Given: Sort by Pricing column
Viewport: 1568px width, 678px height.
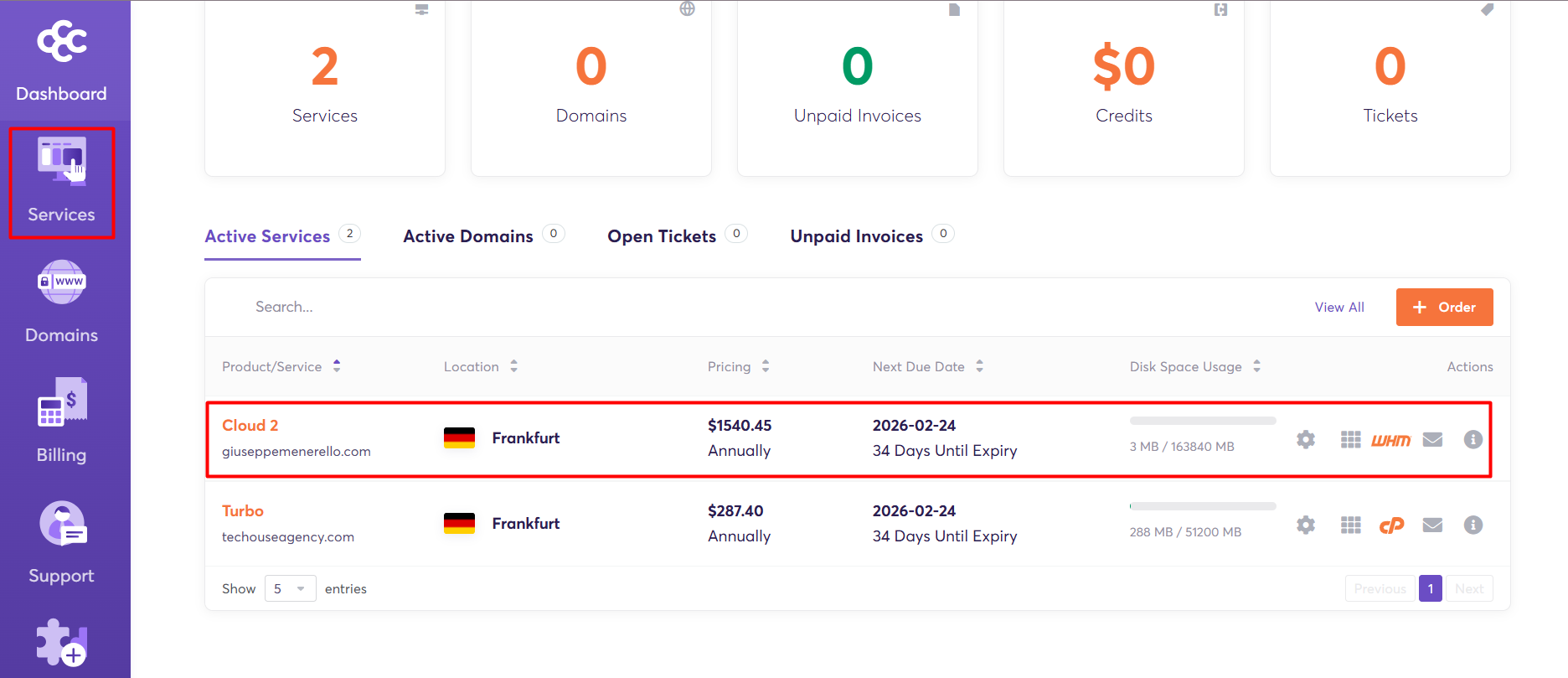Looking at the screenshot, I should coord(739,366).
